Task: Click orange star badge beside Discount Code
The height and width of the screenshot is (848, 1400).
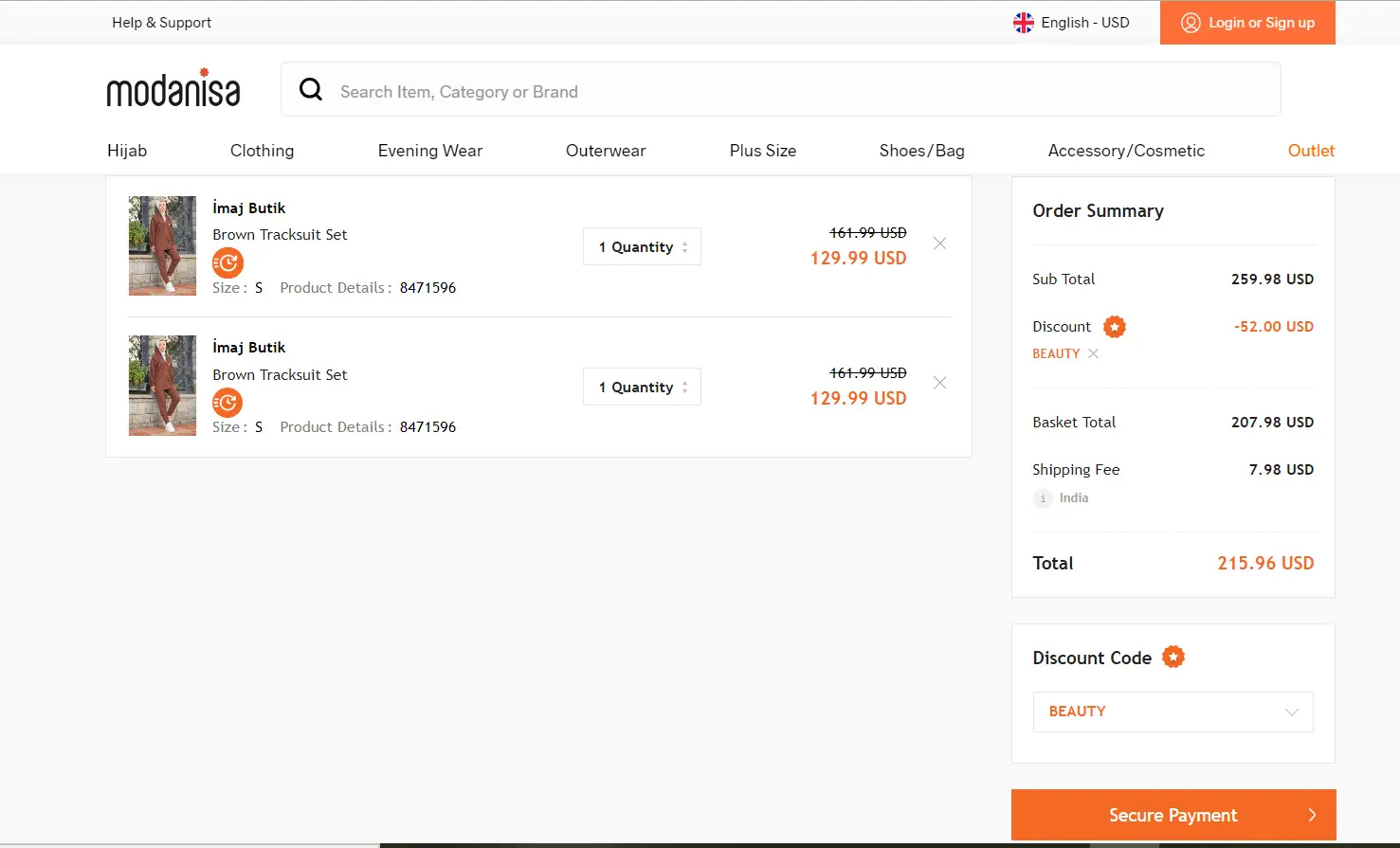Action: (1173, 657)
